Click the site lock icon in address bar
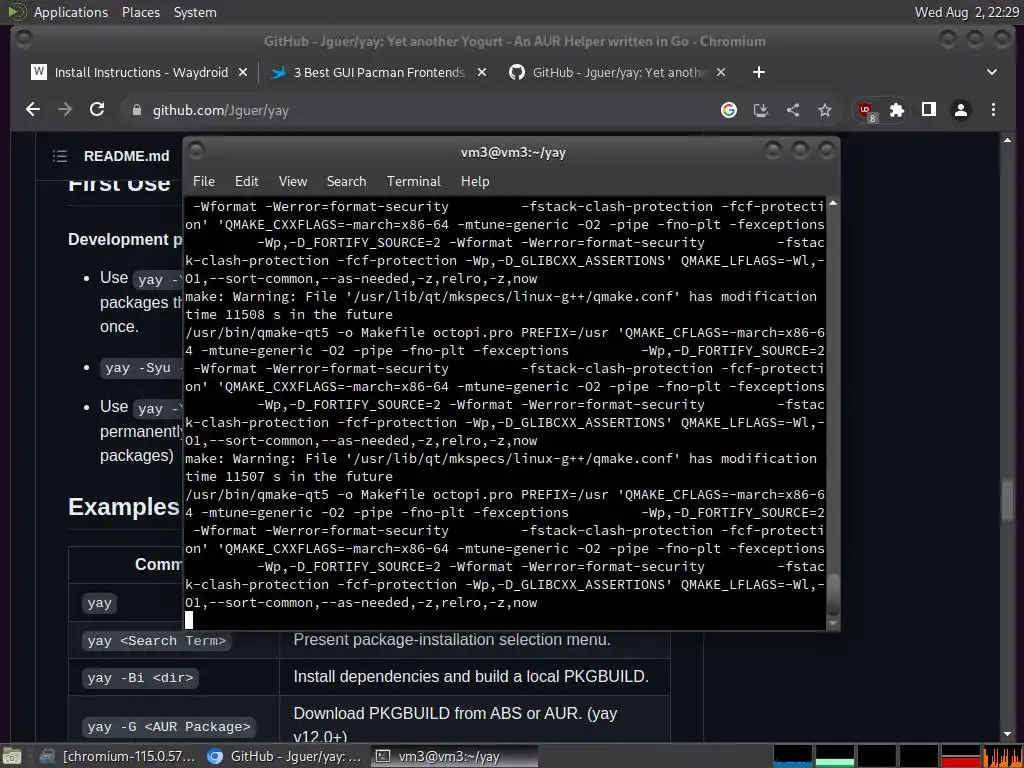 (136, 110)
